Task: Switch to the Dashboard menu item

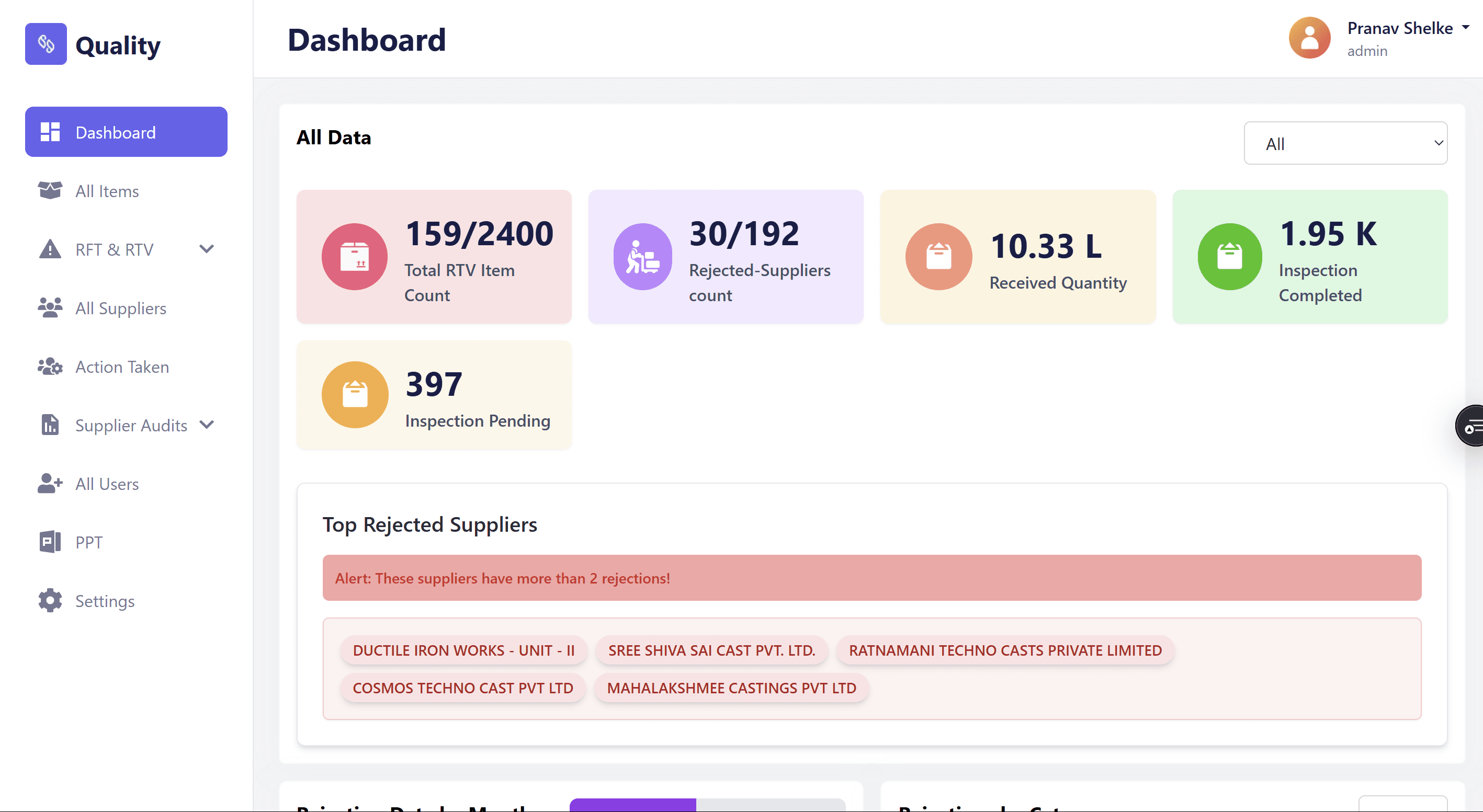Action: point(115,132)
